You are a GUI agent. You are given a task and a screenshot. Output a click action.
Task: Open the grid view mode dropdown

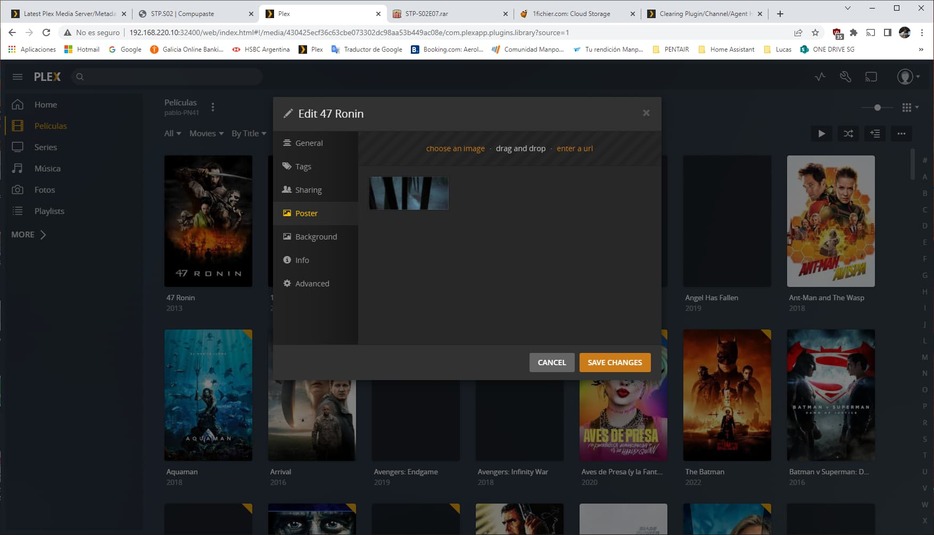pyautogui.click(x=910, y=107)
